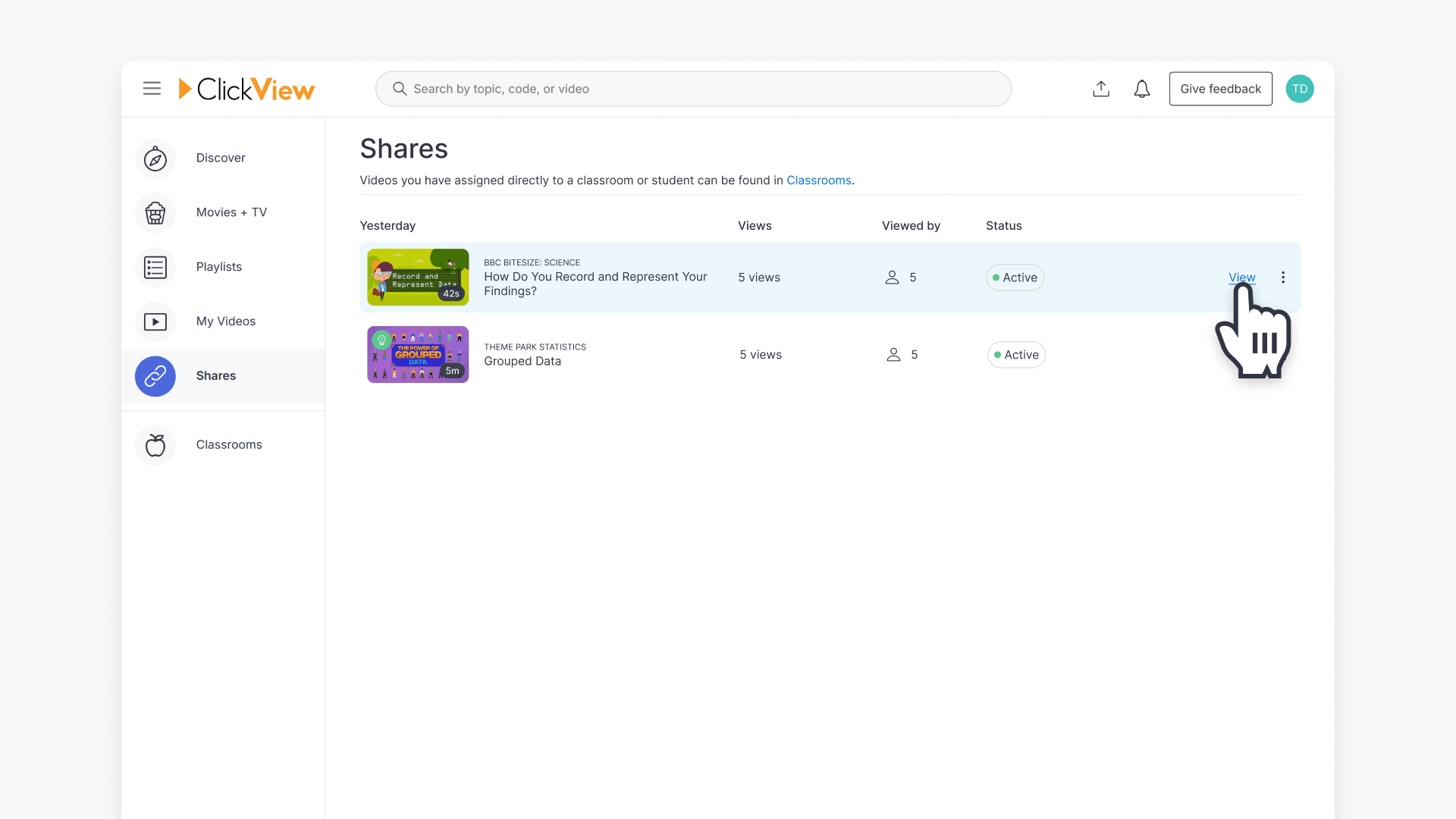The image size is (1456, 819).
Task: Click the search magnifying glass
Action: pyautogui.click(x=400, y=89)
